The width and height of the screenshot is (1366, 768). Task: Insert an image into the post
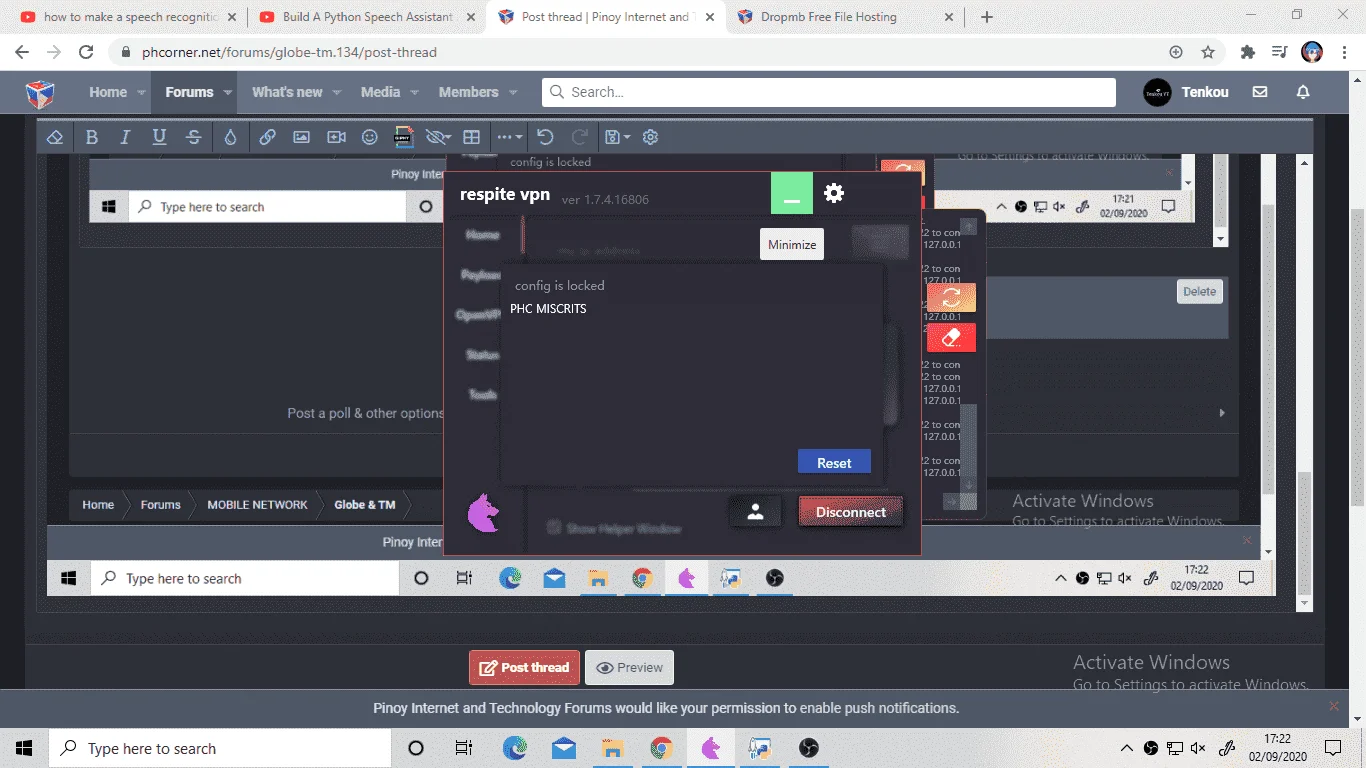(x=301, y=137)
